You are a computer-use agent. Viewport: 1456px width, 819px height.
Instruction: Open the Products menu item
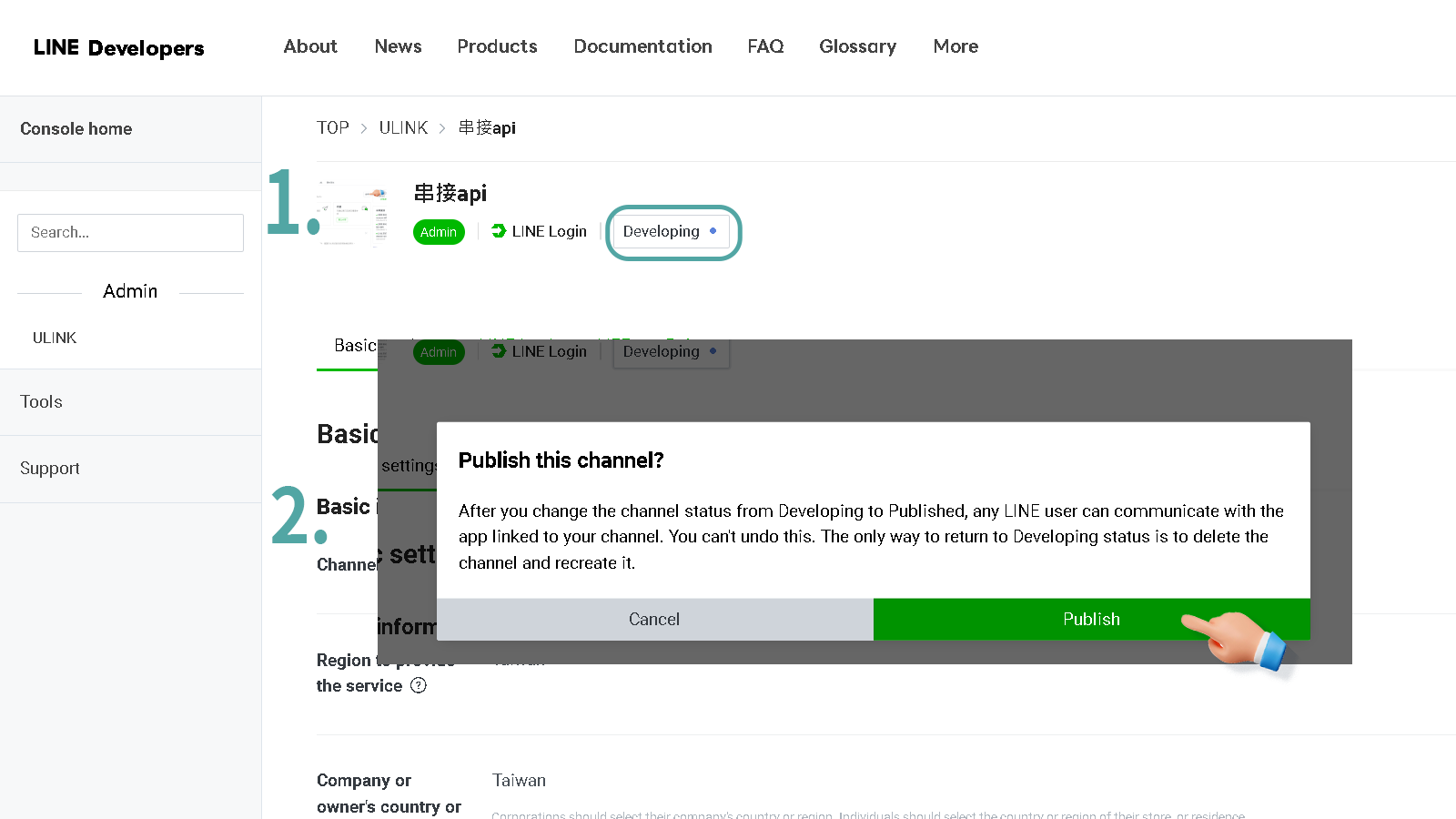click(x=497, y=46)
